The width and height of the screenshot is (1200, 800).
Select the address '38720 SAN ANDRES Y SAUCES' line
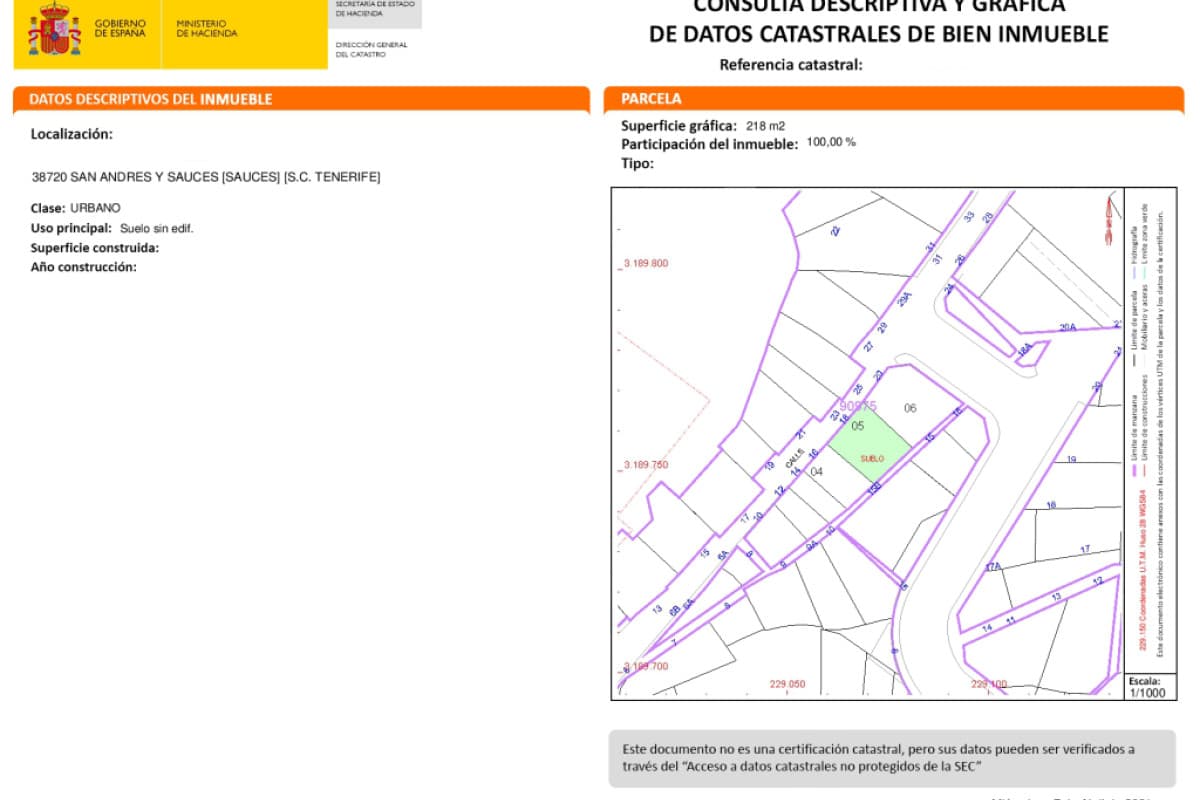[206, 177]
